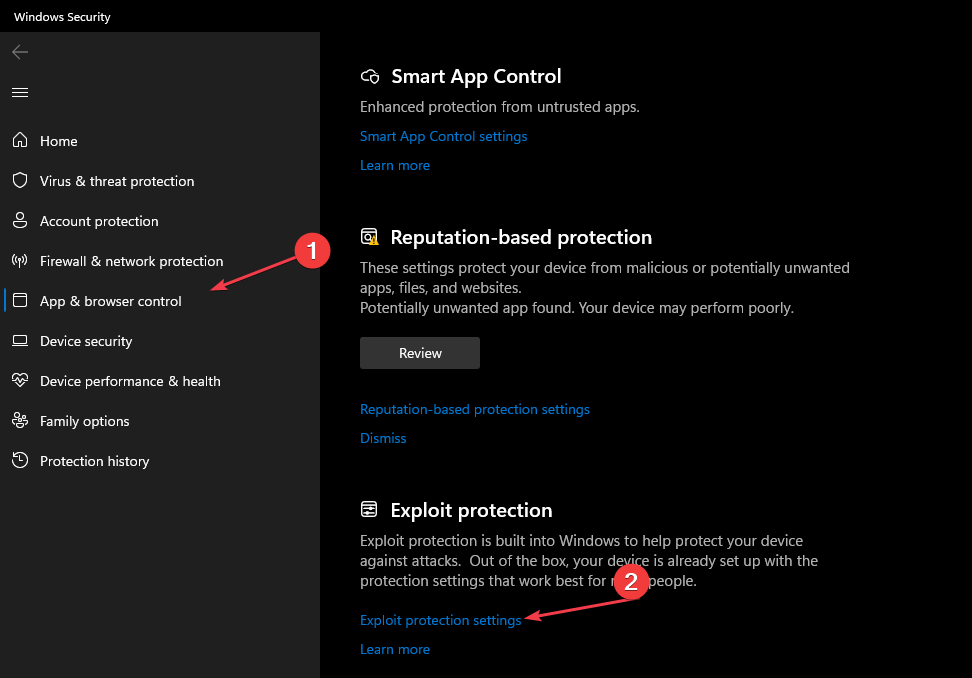Select the Device security icon

click(x=20, y=341)
